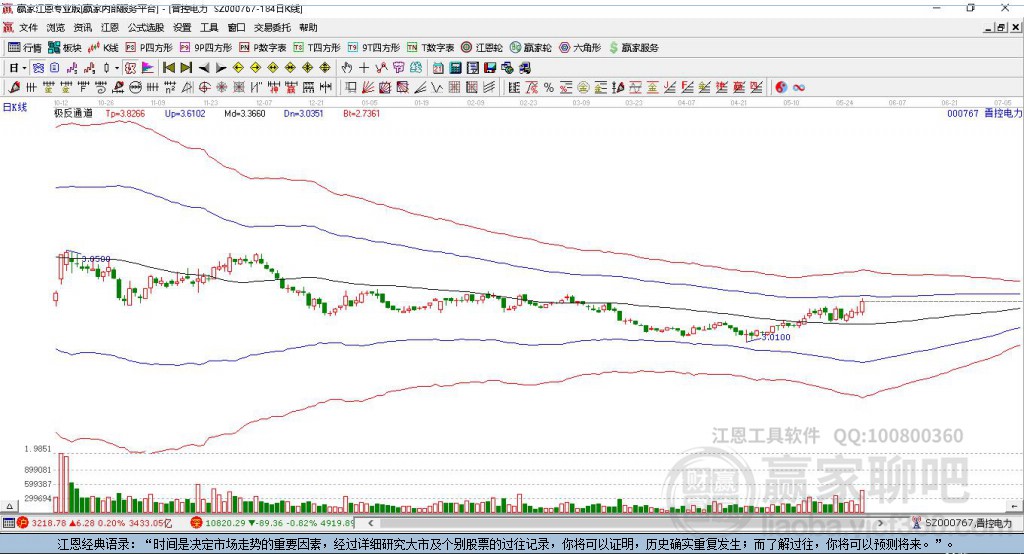
Task: Expand the candlestick style dropdown arrow
Action: (x=117, y=68)
